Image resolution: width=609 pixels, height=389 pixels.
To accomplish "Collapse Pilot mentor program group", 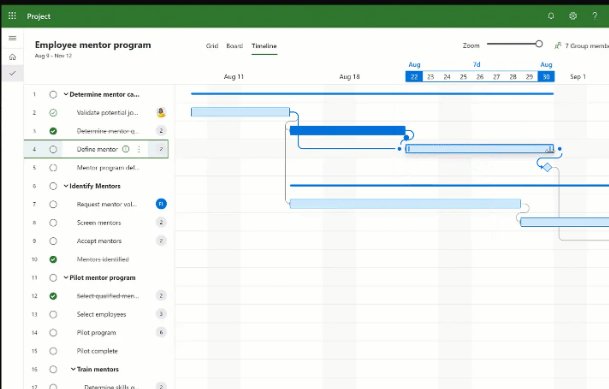I will coord(66,278).
